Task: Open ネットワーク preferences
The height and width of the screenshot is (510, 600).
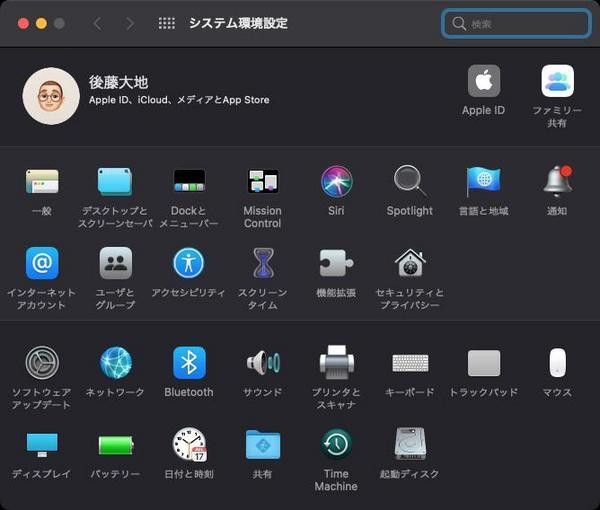Action: [x=116, y=363]
